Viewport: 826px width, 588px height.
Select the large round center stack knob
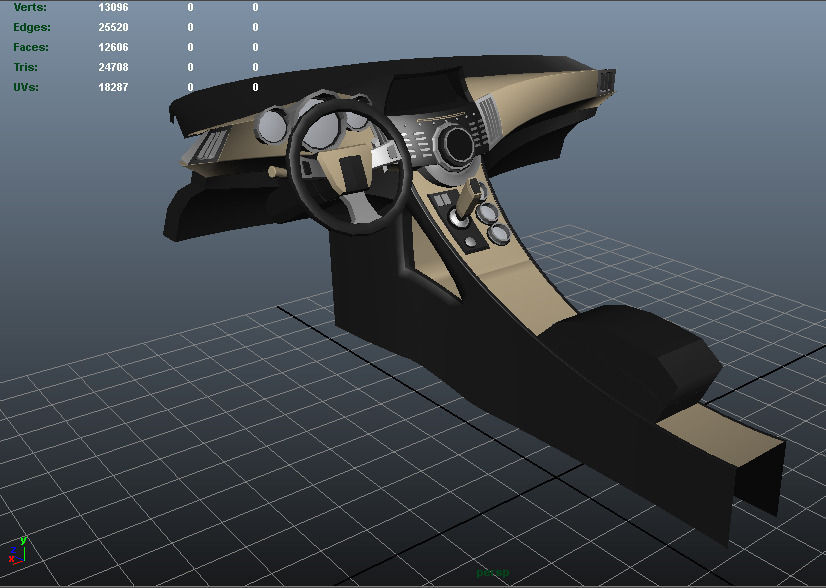(457, 144)
